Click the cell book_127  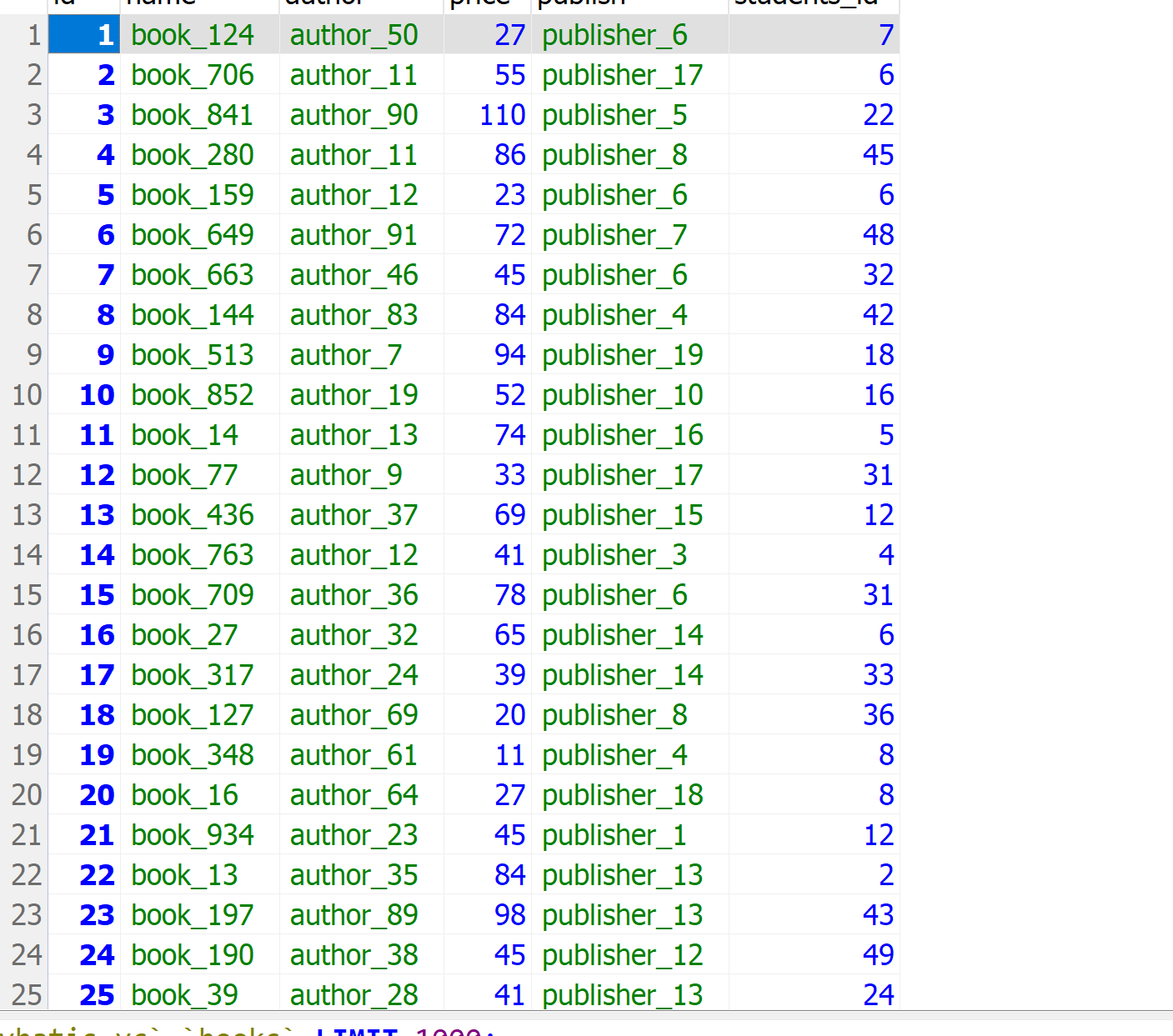[x=199, y=714]
